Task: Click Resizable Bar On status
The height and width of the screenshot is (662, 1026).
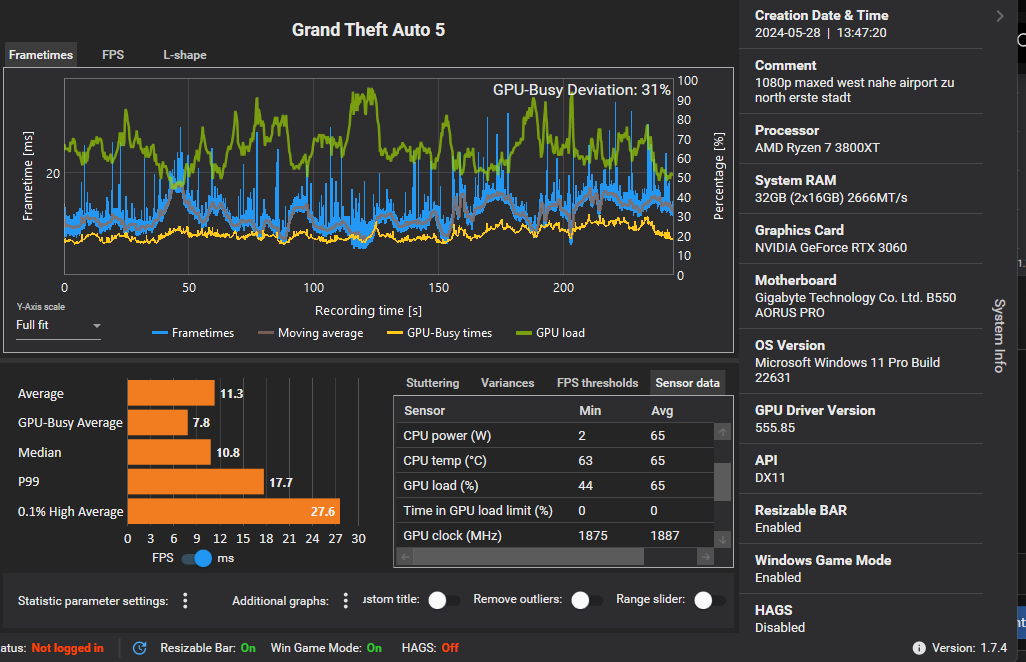Action: (x=208, y=648)
